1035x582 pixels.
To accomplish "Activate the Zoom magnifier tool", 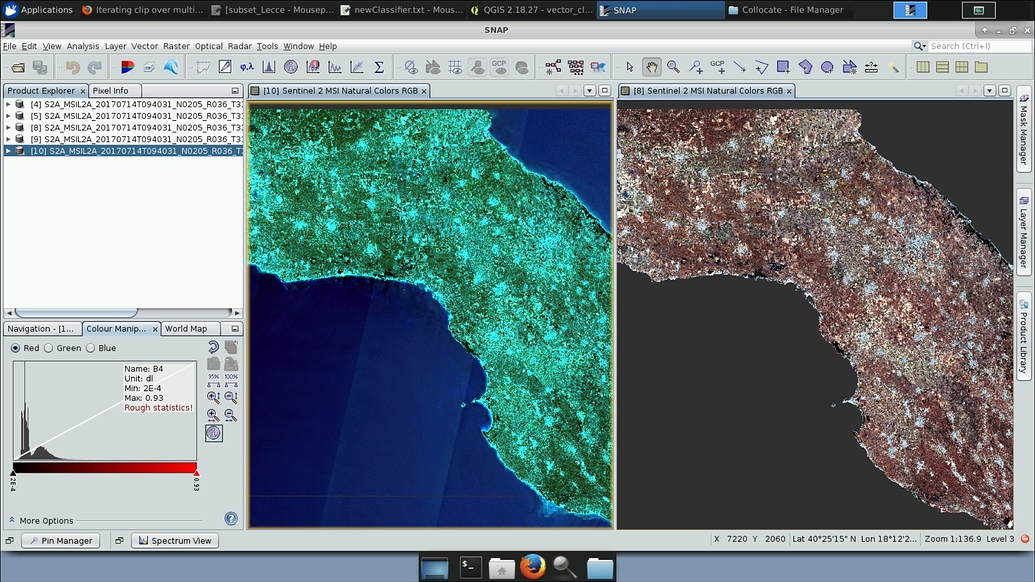I will [673, 67].
